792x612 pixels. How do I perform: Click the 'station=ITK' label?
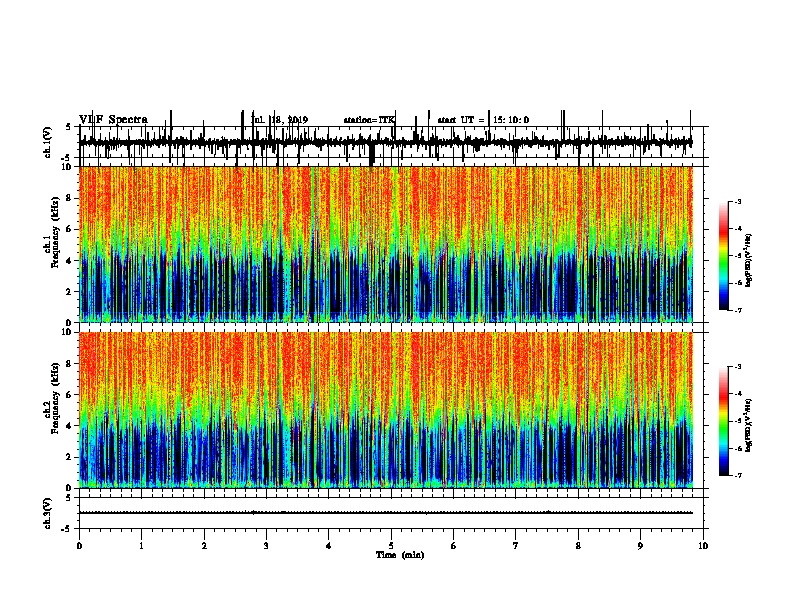[369, 120]
